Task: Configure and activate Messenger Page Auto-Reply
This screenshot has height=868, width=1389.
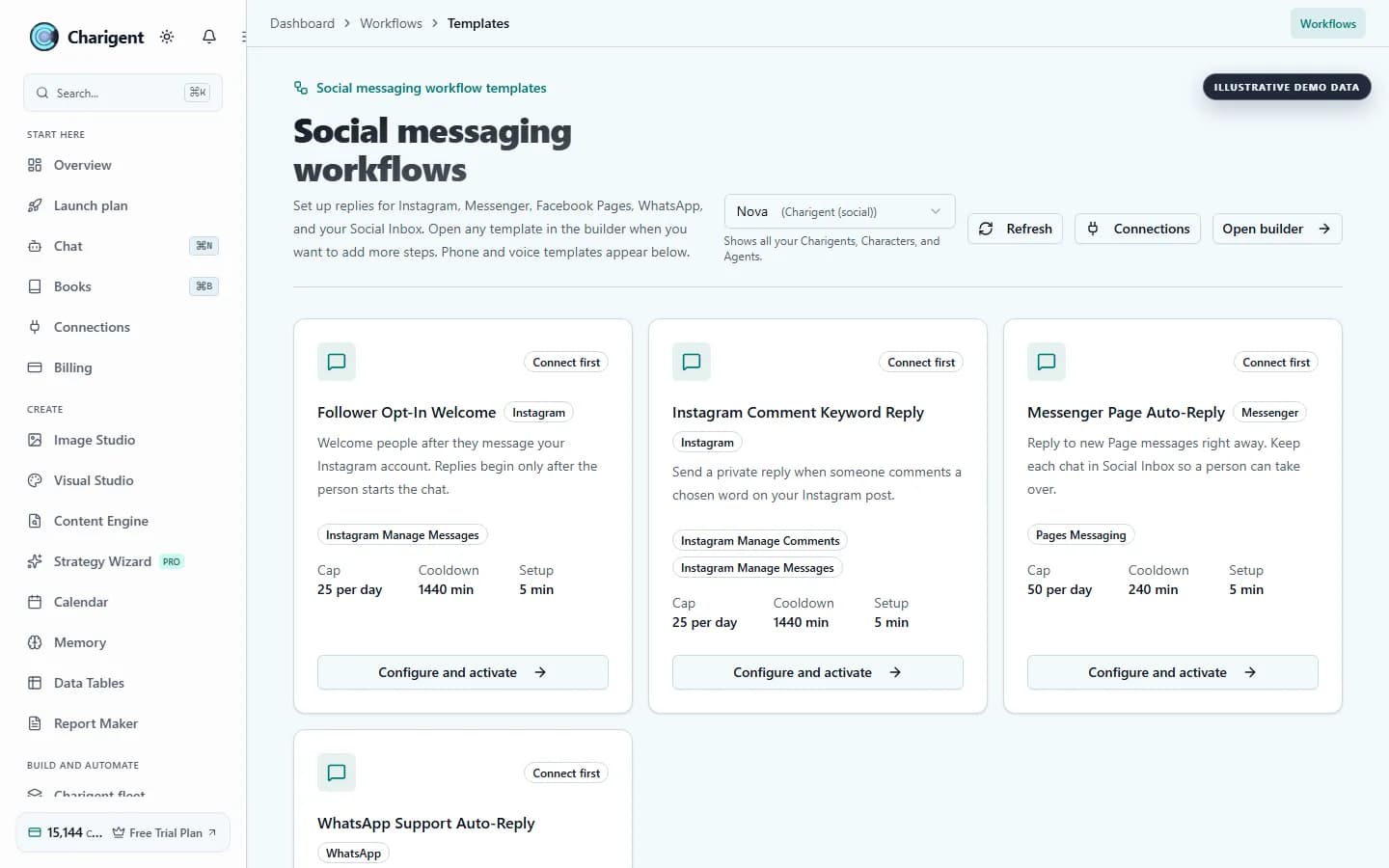Action: (x=1173, y=672)
